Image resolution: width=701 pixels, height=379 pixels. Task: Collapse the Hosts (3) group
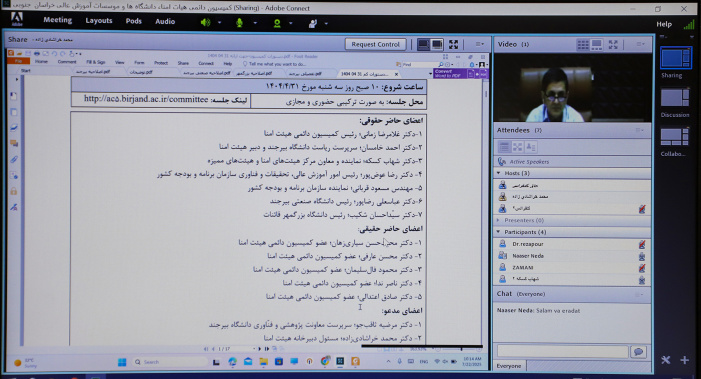pyautogui.click(x=498, y=173)
